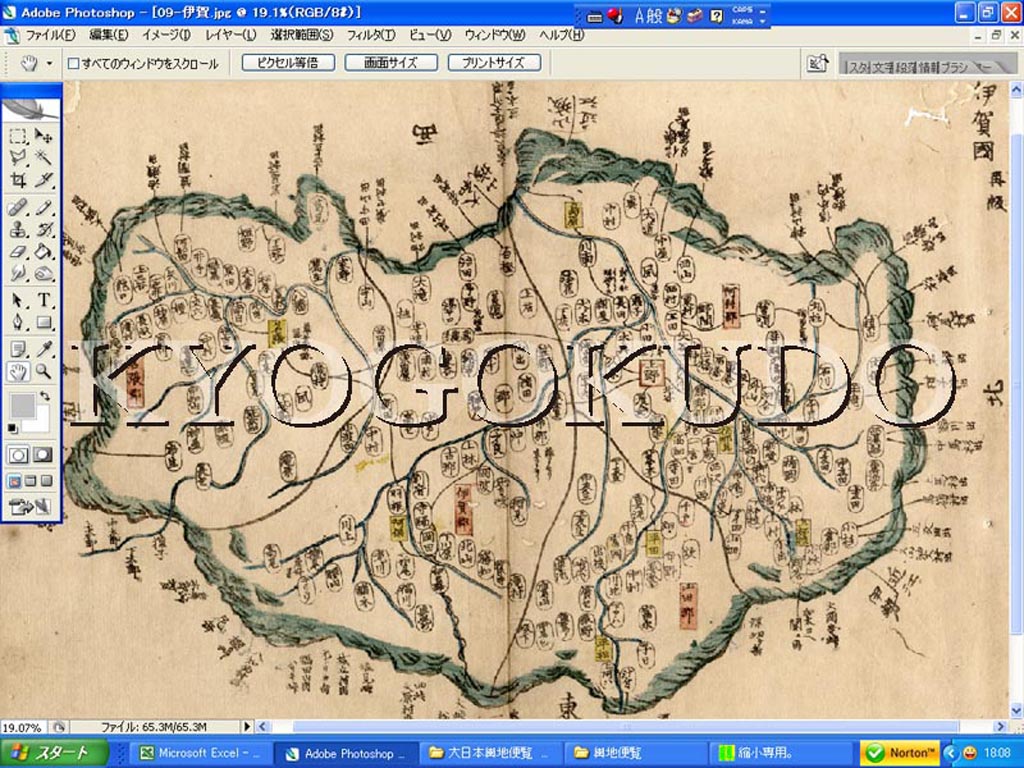1024x768 pixels.
Task: Select the Crop tool
Action: [x=18, y=179]
